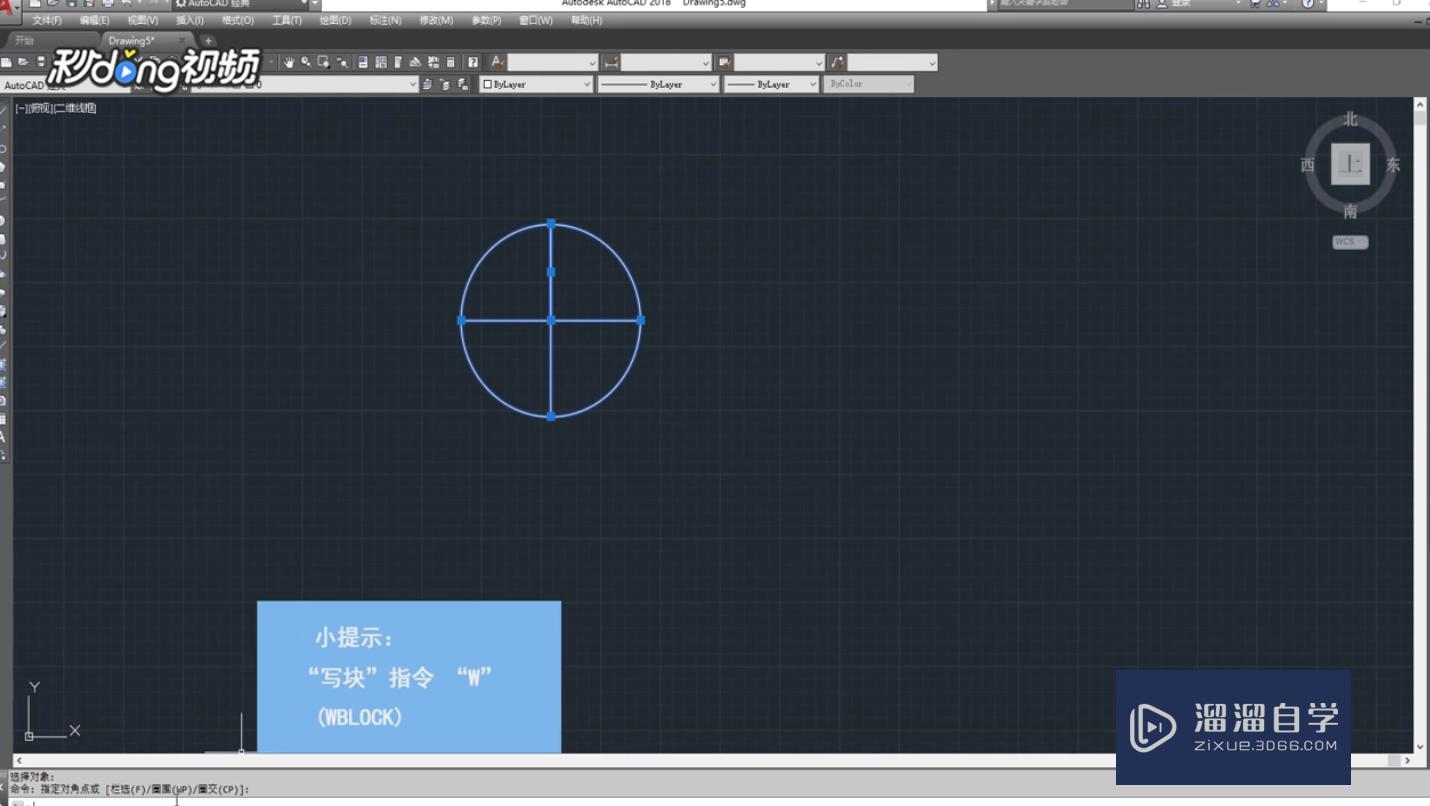Open the 工具(T) menu

tap(287, 20)
